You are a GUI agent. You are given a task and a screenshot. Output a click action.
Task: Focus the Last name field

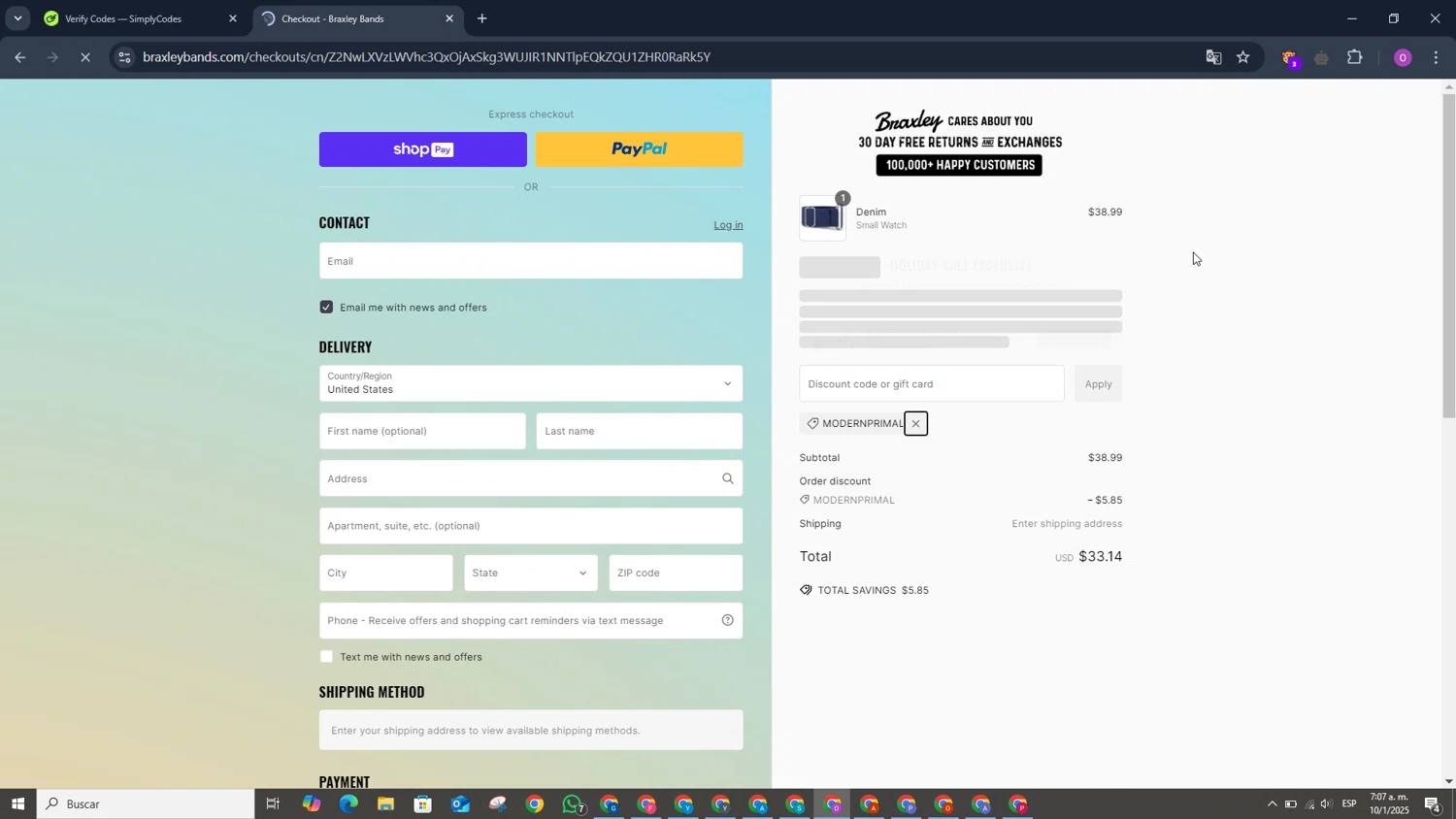point(640,432)
